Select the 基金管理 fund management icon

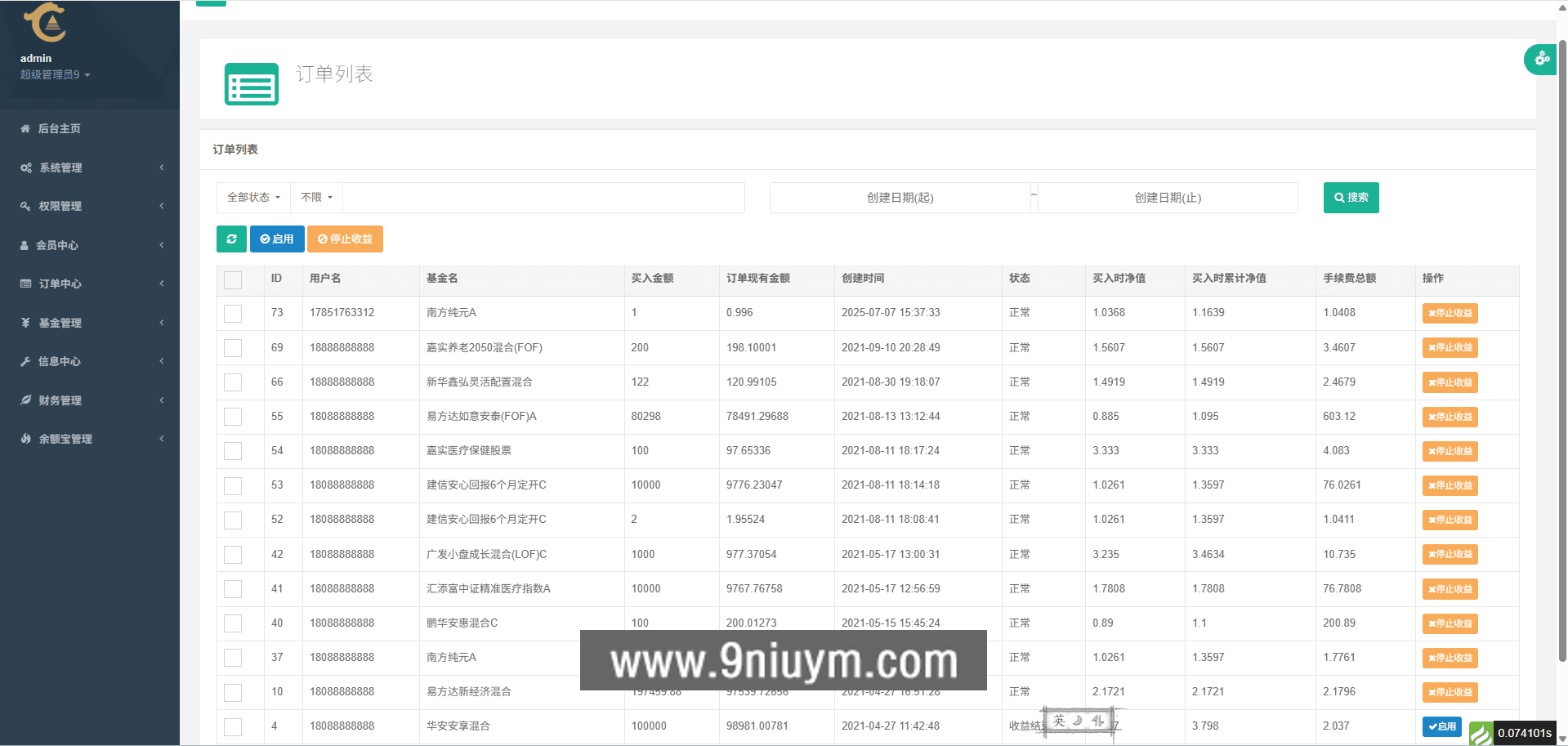pyautogui.click(x=25, y=323)
